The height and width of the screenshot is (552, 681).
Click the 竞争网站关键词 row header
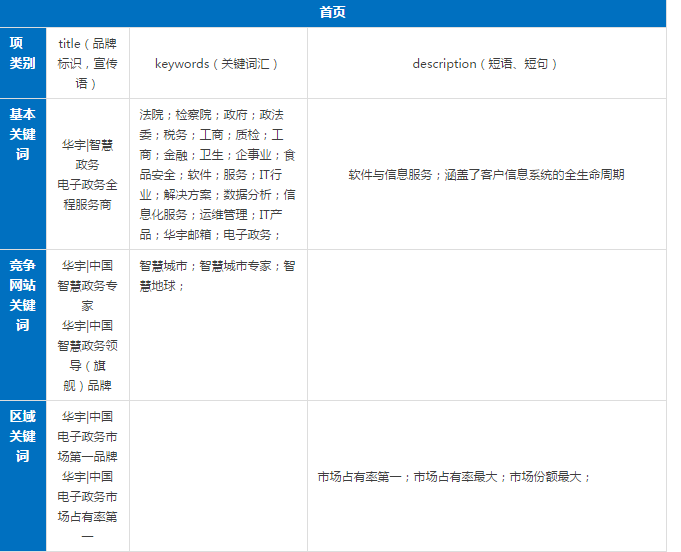click(22, 295)
